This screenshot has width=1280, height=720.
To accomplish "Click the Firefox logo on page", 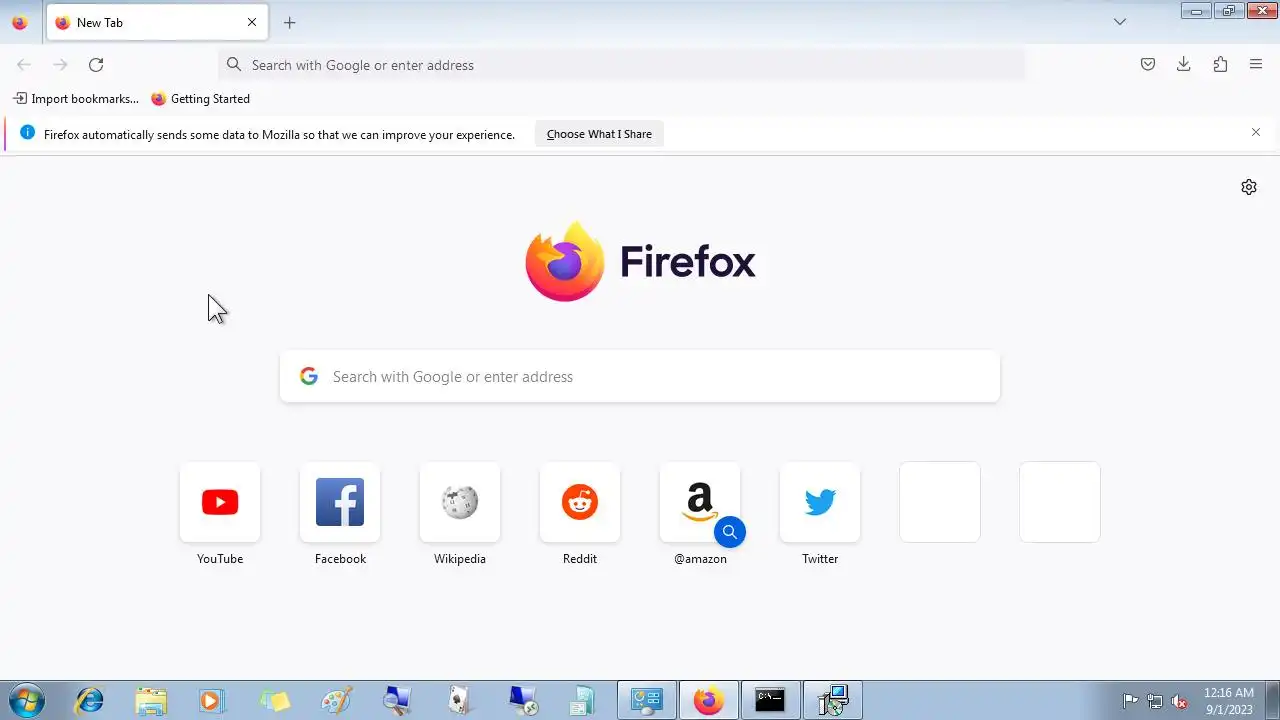I will click(640, 262).
